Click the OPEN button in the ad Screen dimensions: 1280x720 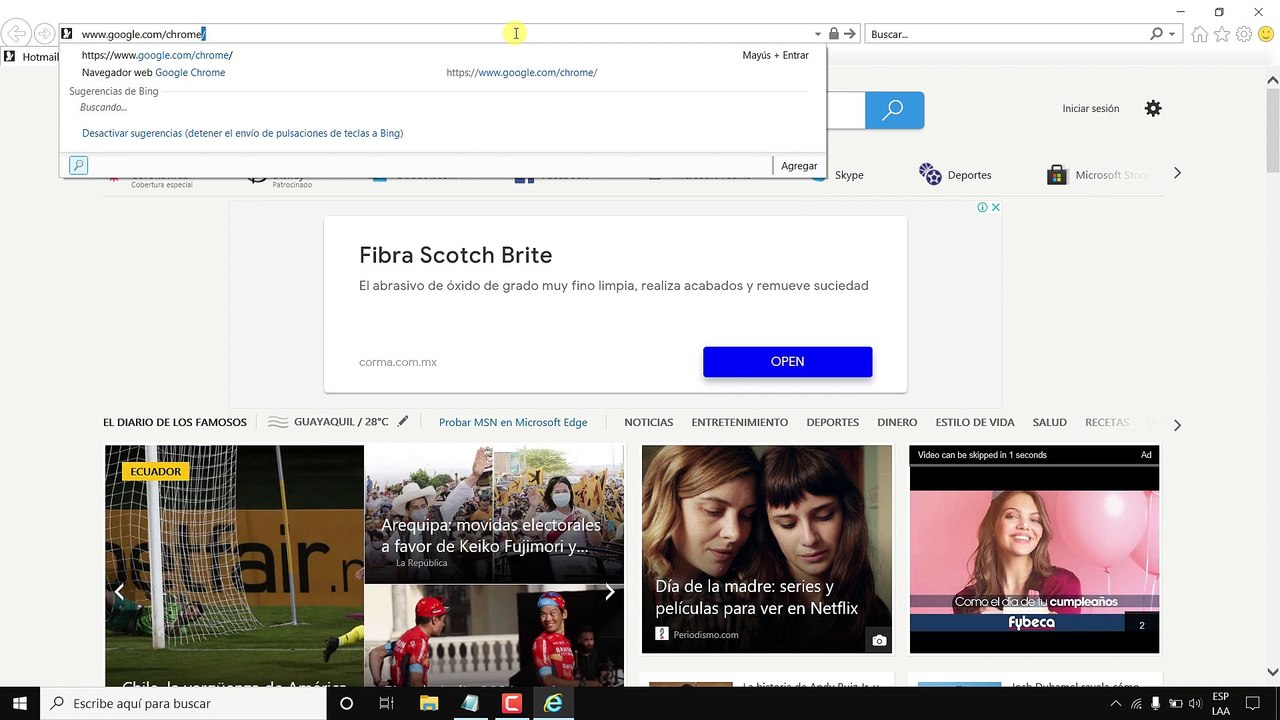point(788,362)
